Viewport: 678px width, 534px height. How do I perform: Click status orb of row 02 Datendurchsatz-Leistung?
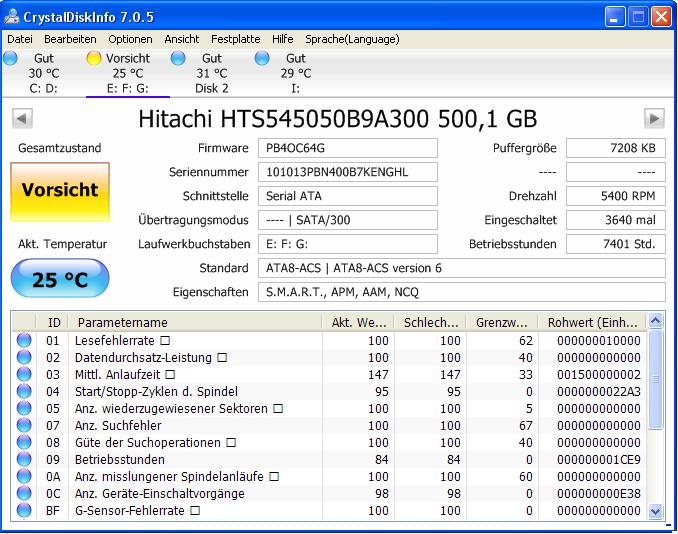tap(24, 357)
